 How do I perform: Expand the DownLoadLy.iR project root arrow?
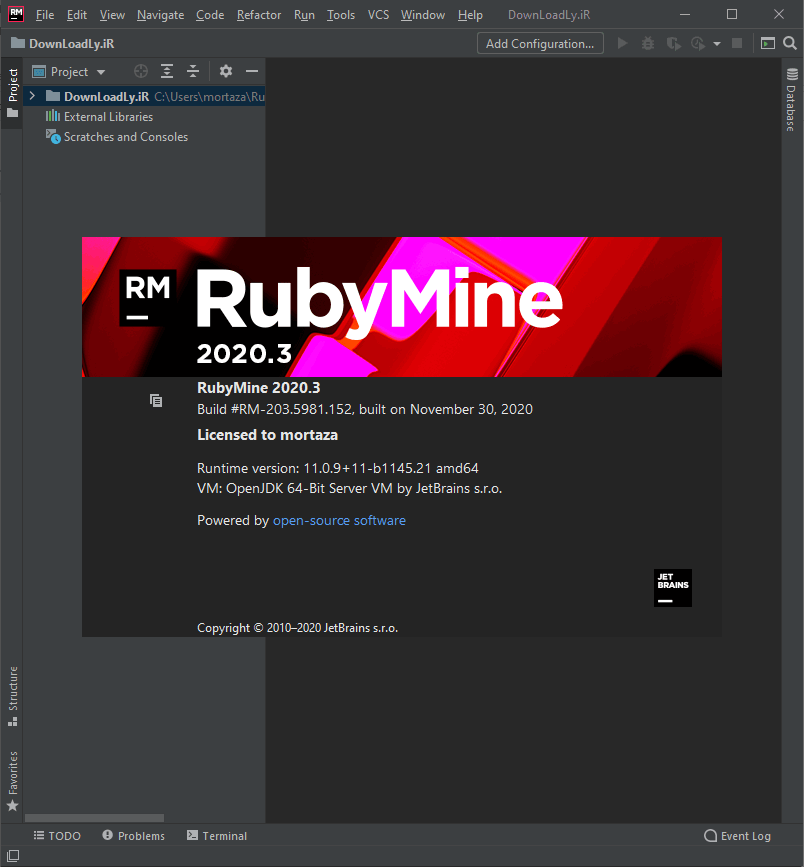point(32,96)
